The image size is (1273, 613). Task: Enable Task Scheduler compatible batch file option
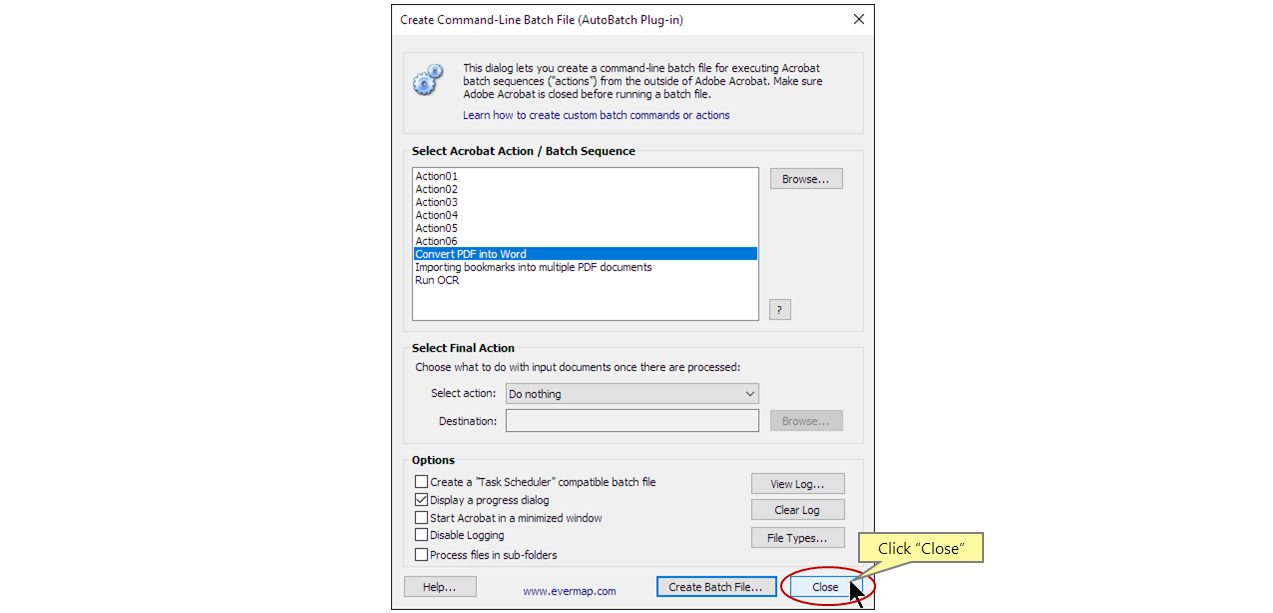[422, 481]
